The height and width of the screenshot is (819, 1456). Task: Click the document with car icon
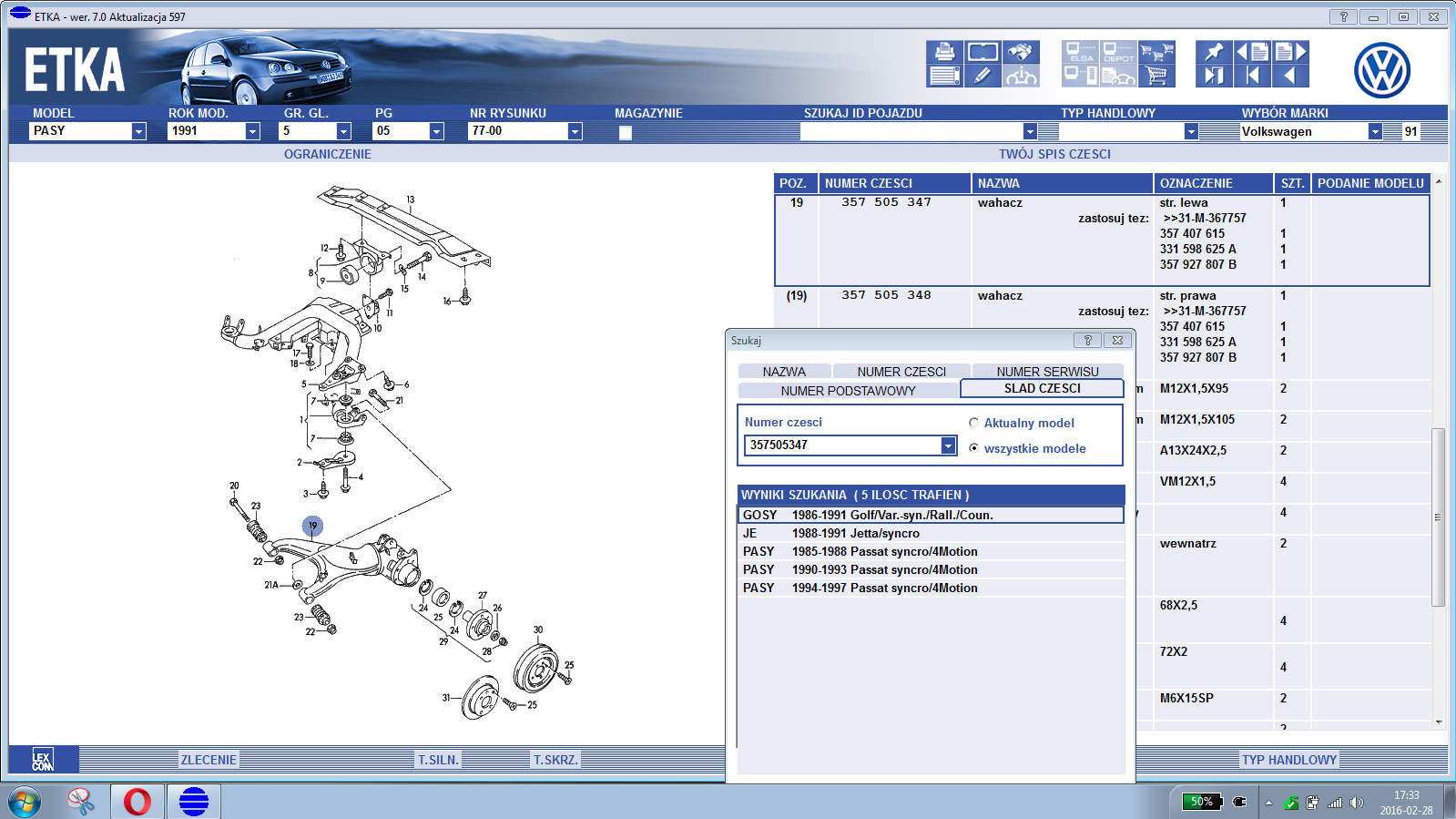pyautogui.click(x=1118, y=76)
